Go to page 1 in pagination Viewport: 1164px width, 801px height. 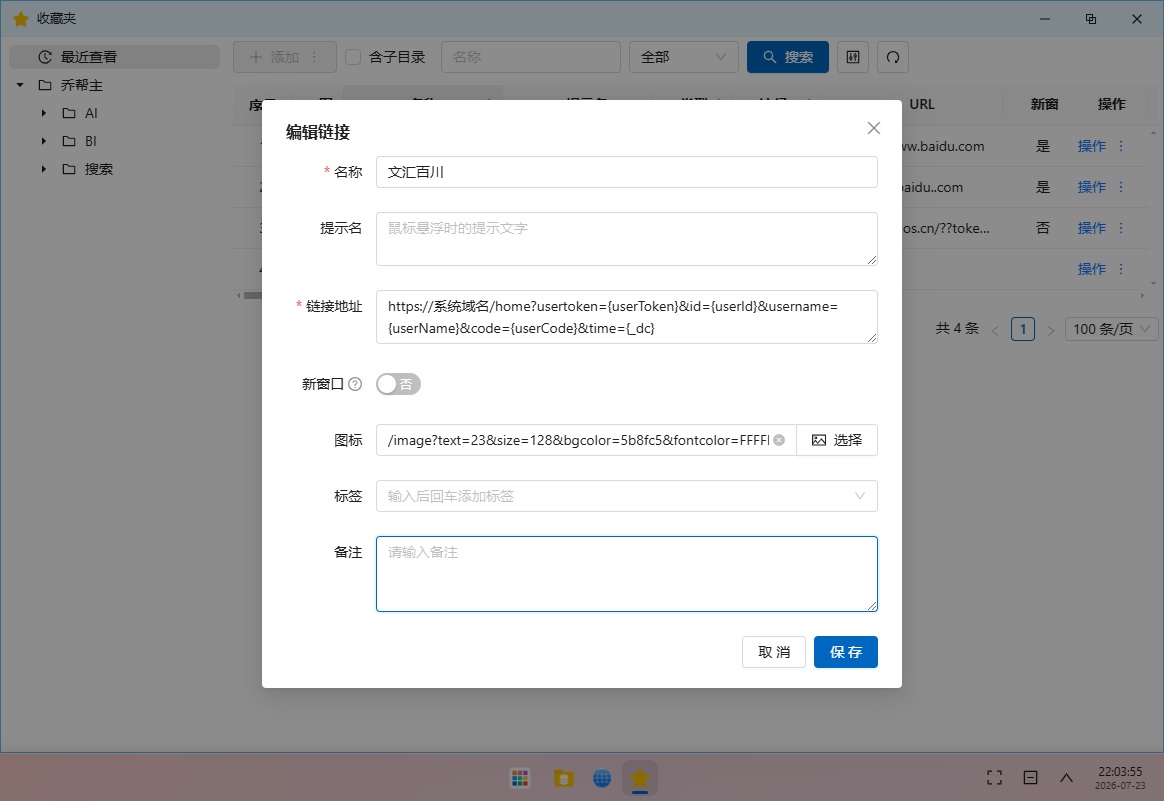coord(1023,329)
